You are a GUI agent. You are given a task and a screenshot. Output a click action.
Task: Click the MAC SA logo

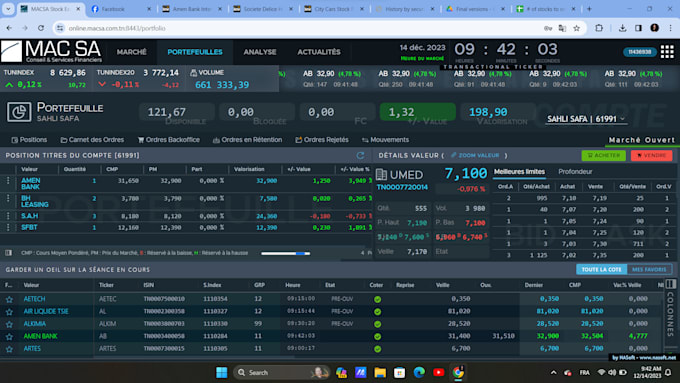(x=51, y=52)
